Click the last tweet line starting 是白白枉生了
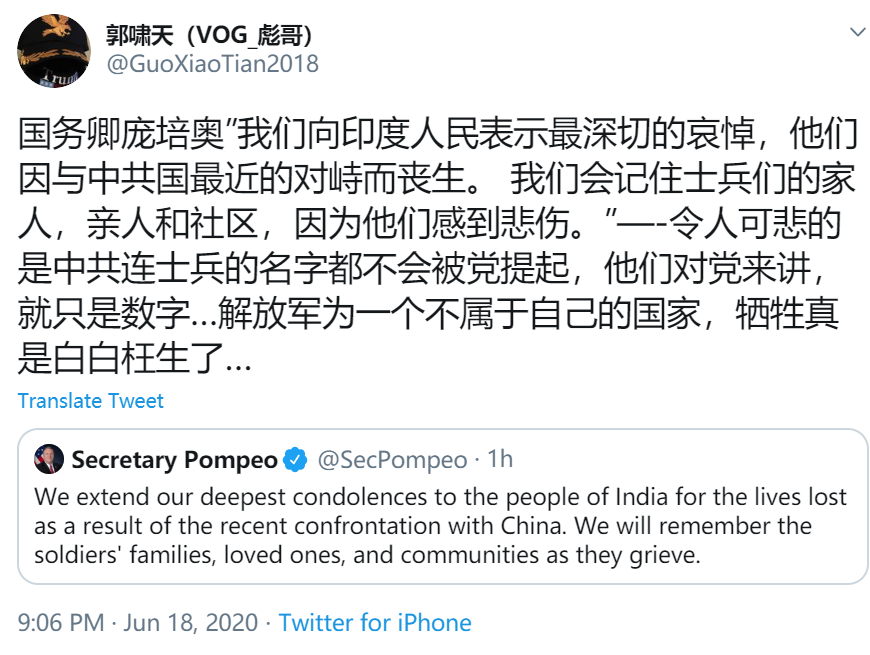The height and width of the screenshot is (655, 870). point(135,359)
